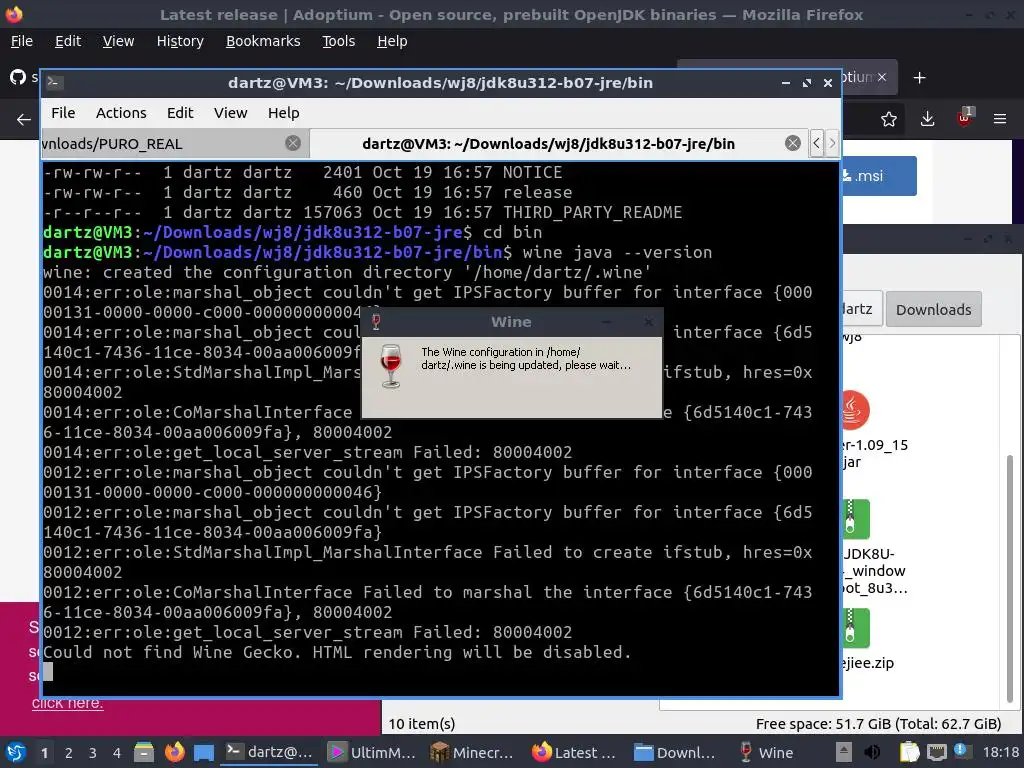Click the file manager vertical scrollbar
Screen dimensions: 1024x768
tap(1010, 577)
